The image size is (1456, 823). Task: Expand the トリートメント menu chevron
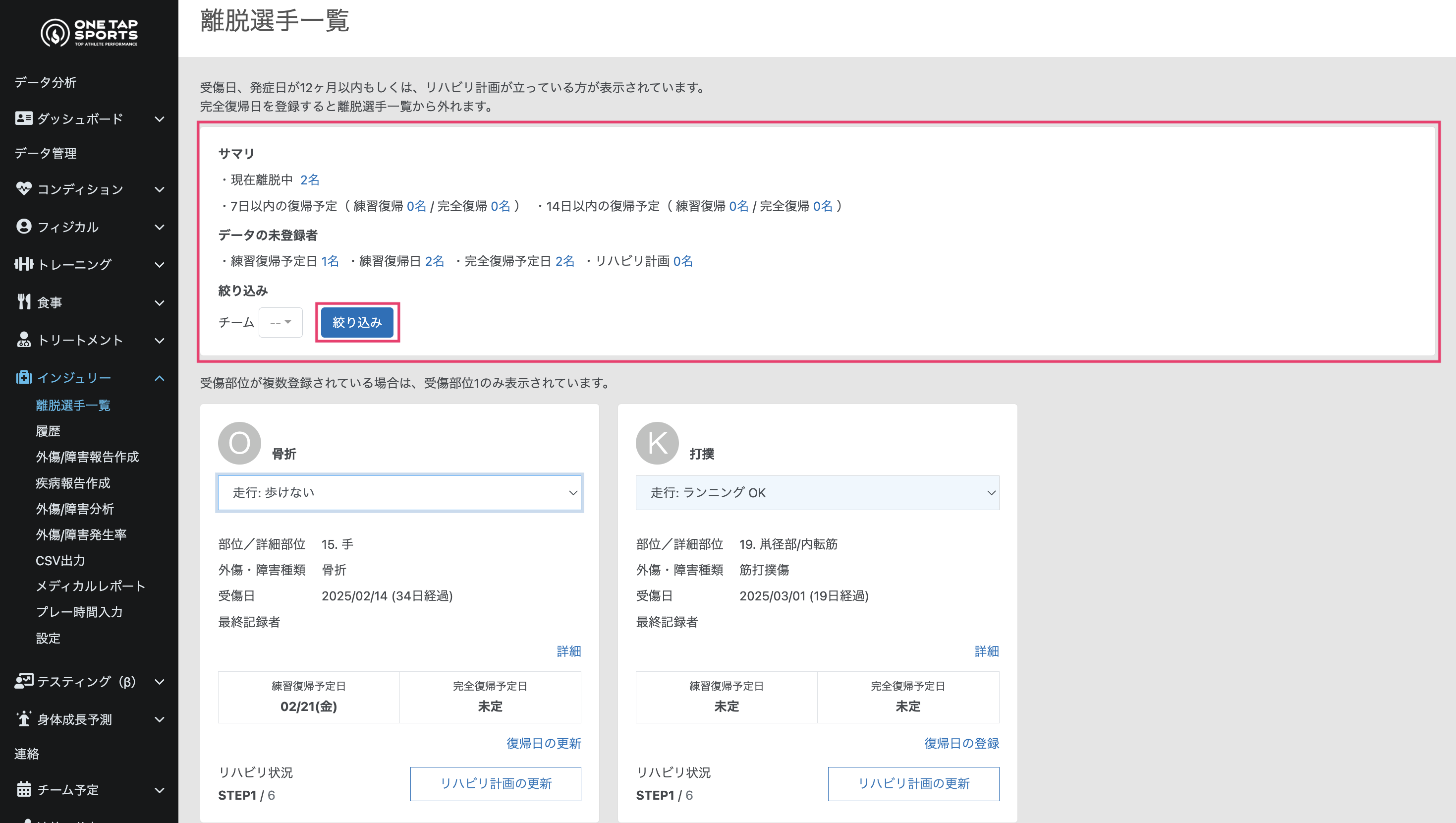(x=160, y=340)
